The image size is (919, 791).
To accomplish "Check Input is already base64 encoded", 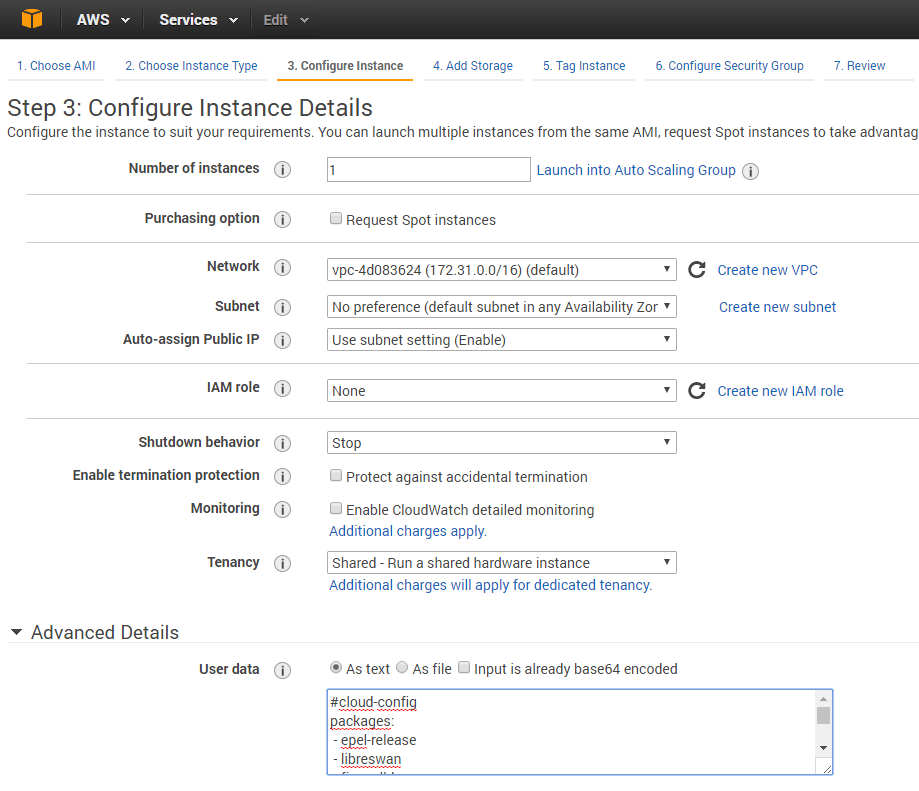I will click(x=464, y=667).
